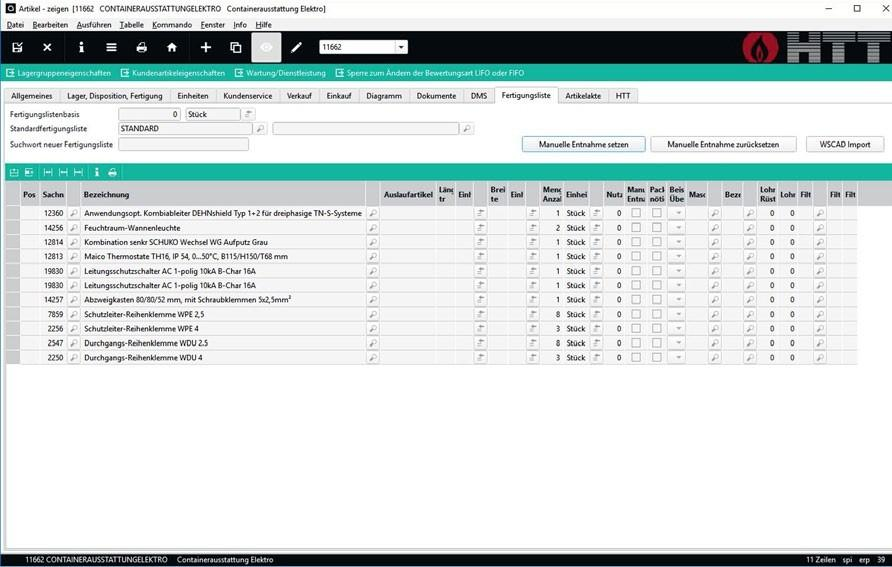Open the Datei menu
Screen dimensions: 892x567
[15, 25]
